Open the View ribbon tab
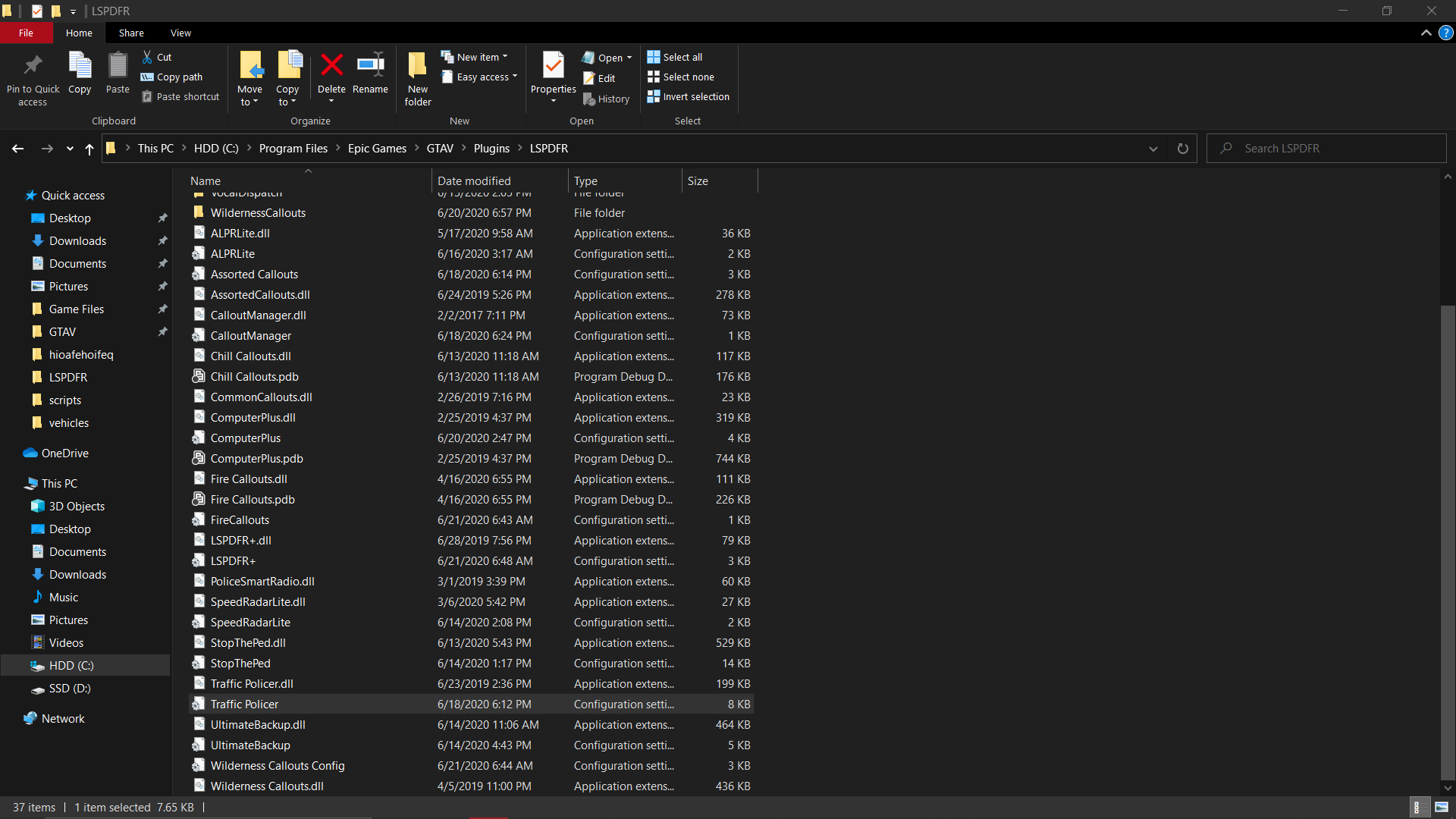The image size is (1456, 819). tap(180, 33)
